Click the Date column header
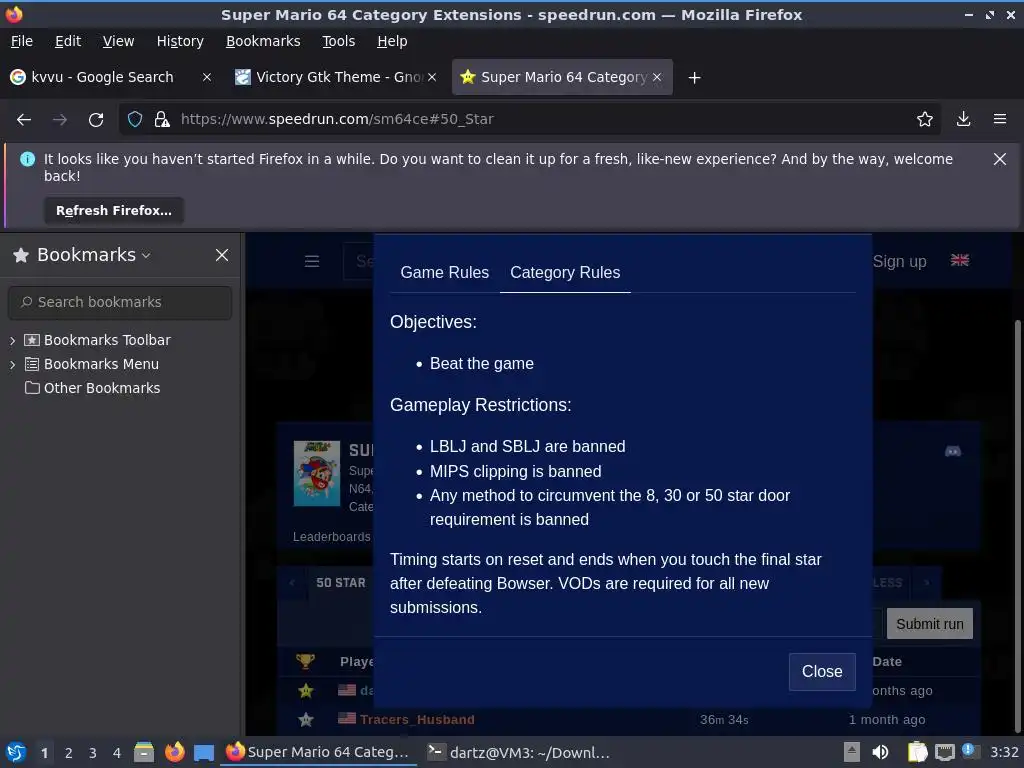The width and height of the screenshot is (1024, 768). [x=887, y=662]
